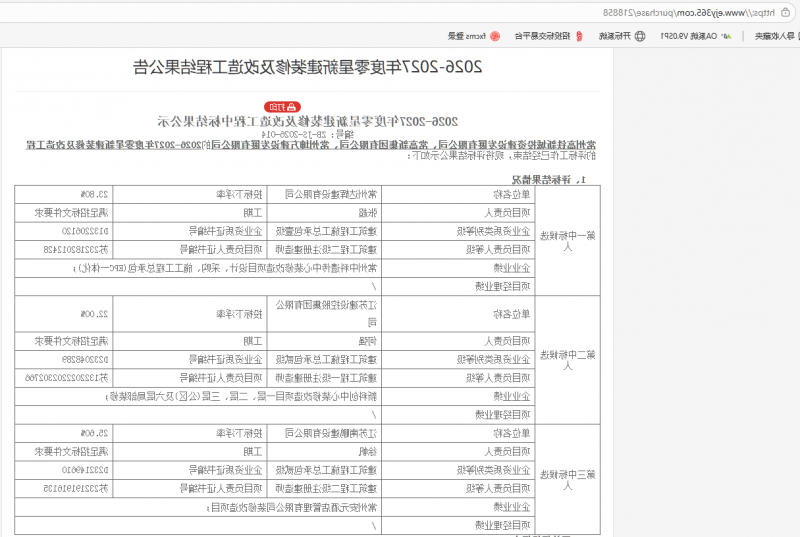
Task: Click 满足招标文件要求 in second candidate block
Action: point(71,341)
